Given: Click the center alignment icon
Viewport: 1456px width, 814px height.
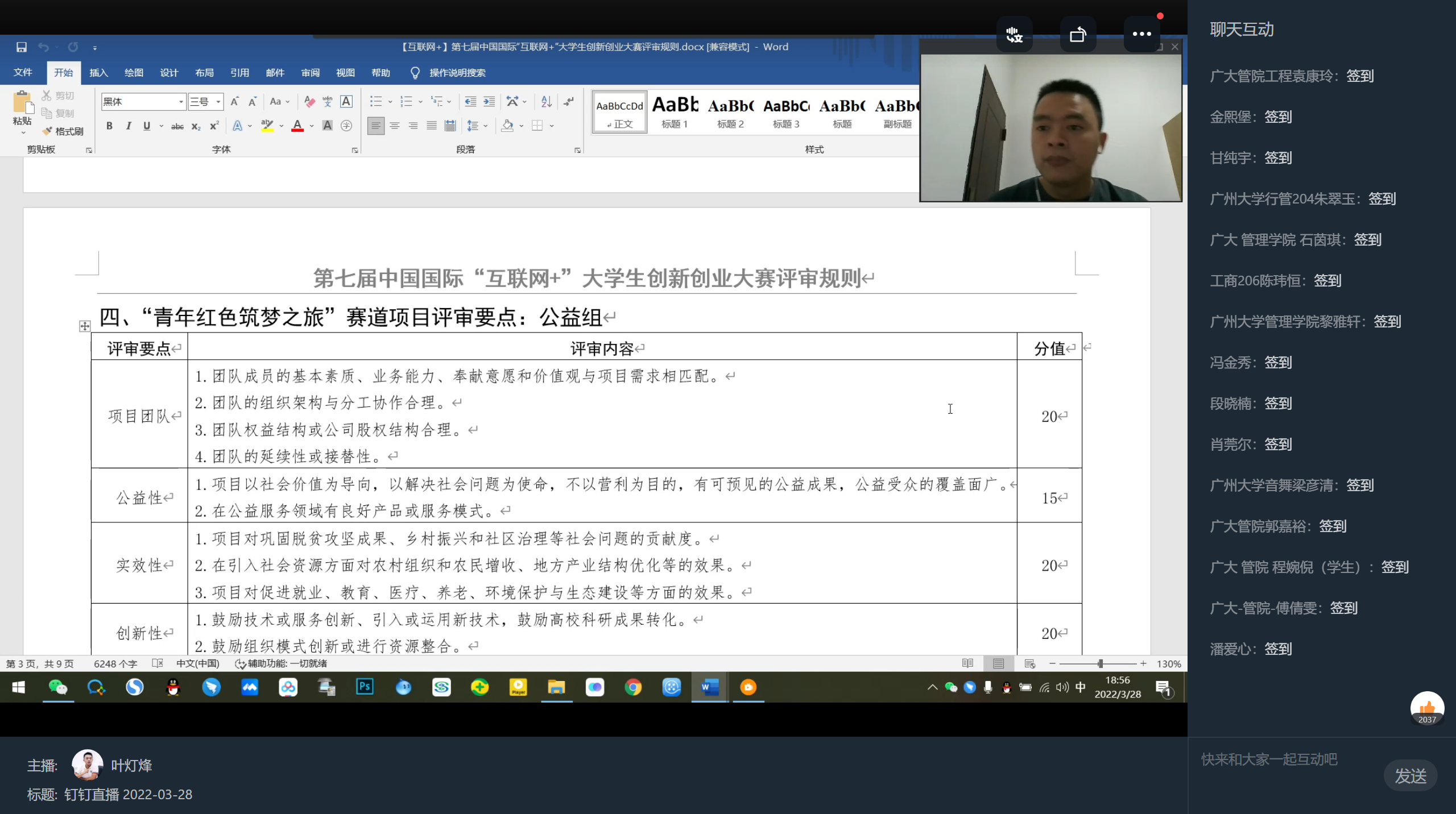Looking at the screenshot, I should tap(394, 126).
